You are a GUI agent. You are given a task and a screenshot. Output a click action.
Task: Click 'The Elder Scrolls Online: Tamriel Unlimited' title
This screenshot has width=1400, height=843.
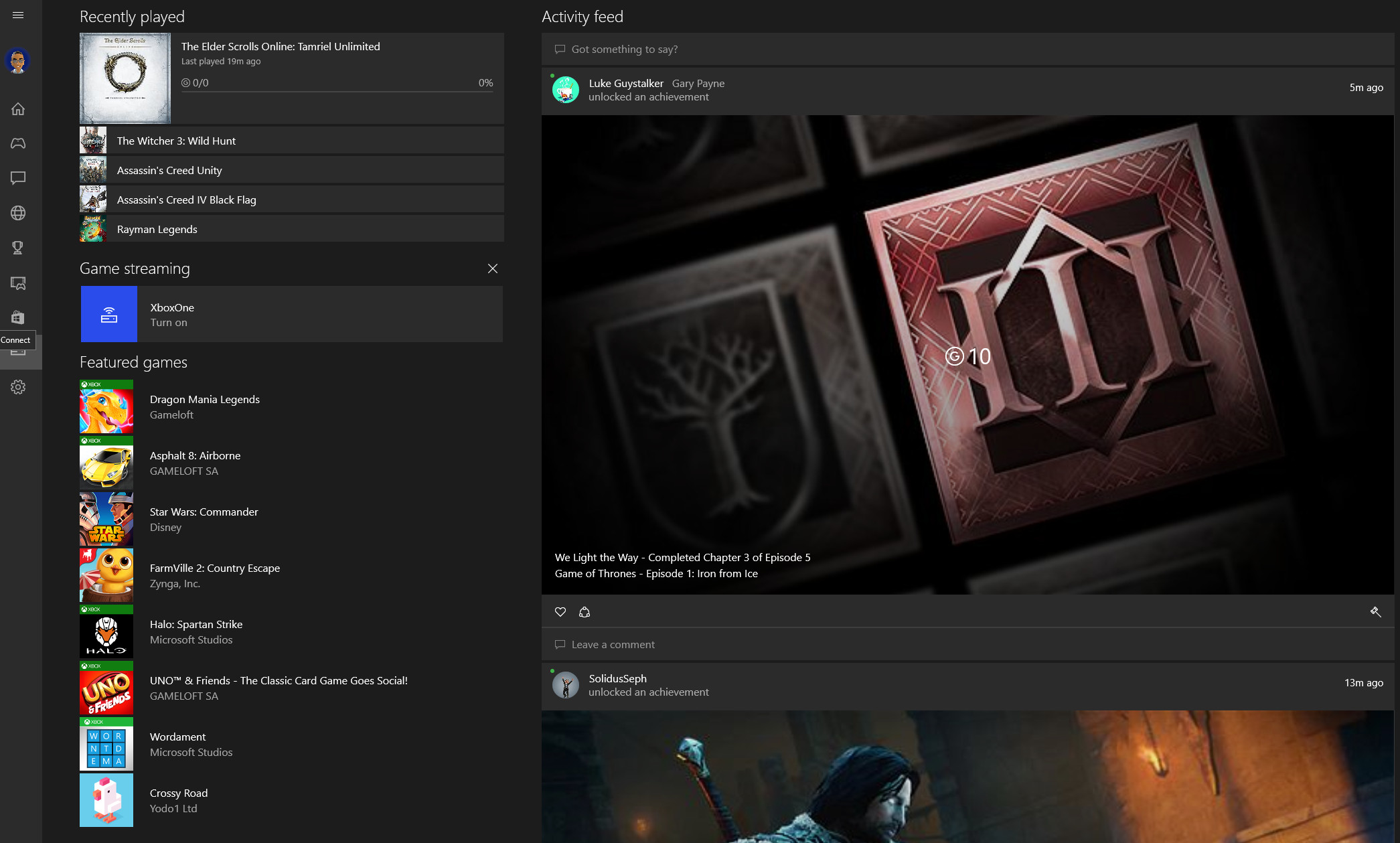pyautogui.click(x=281, y=46)
